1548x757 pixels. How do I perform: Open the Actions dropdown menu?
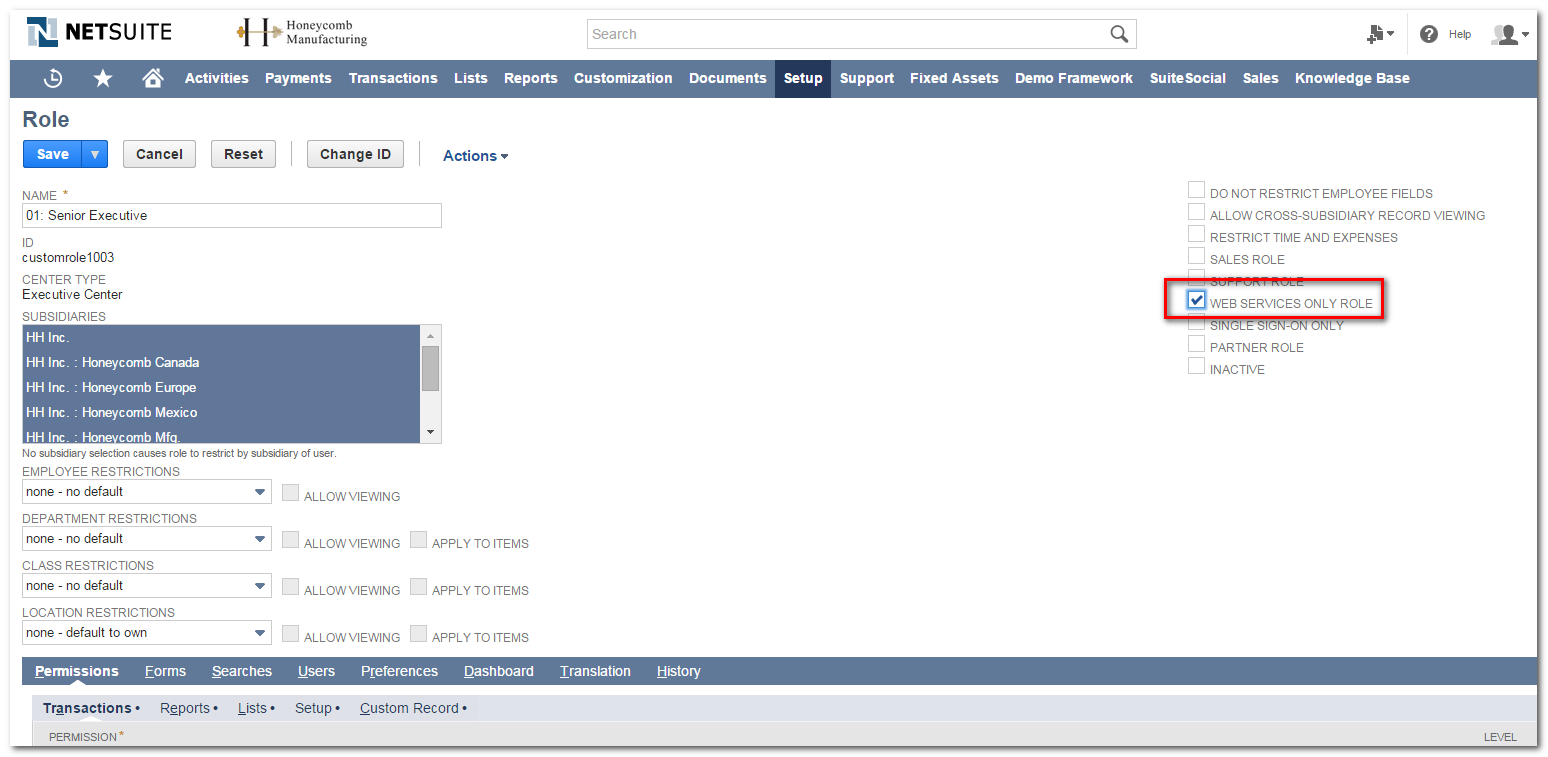(x=475, y=155)
